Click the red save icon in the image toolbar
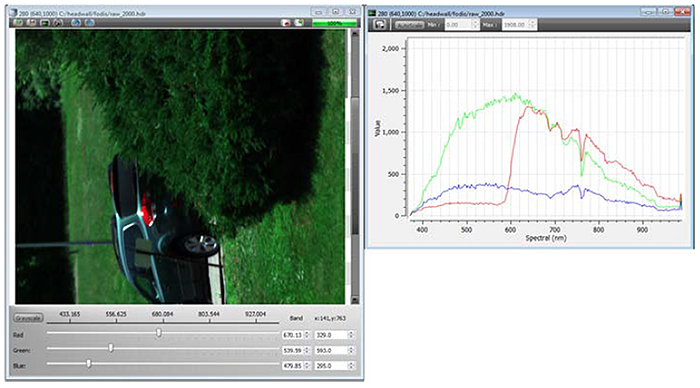Image resolution: width=700 pixels, height=388 pixels. pos(31,23)
